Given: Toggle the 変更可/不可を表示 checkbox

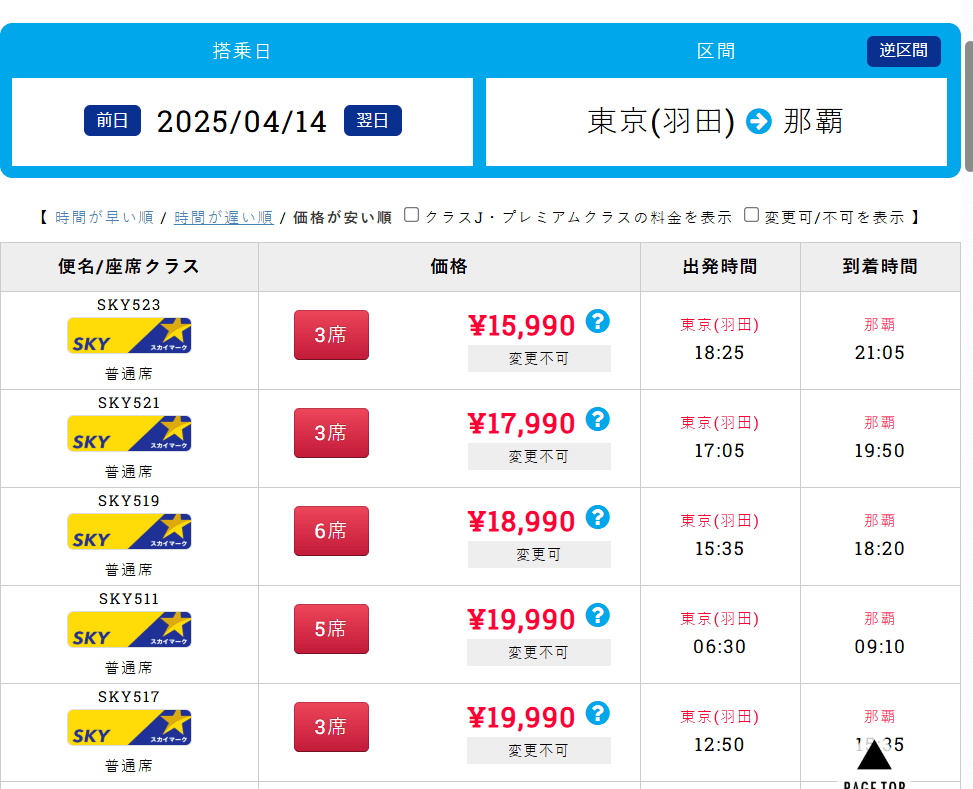Looking at the screenshot, I should coord(752,215).
